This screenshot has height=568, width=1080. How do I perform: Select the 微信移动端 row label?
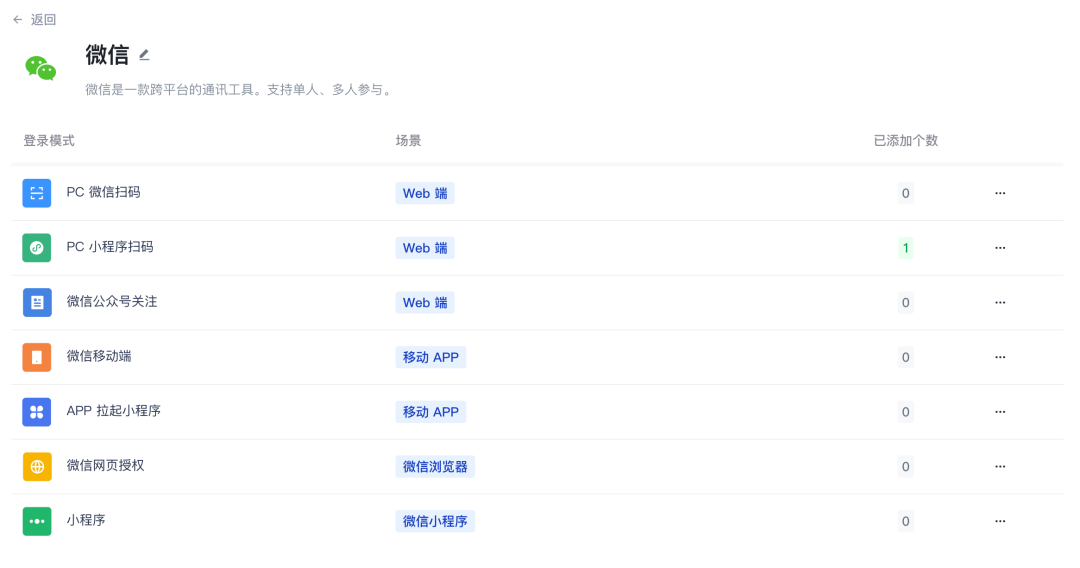(x=98, y=356)
